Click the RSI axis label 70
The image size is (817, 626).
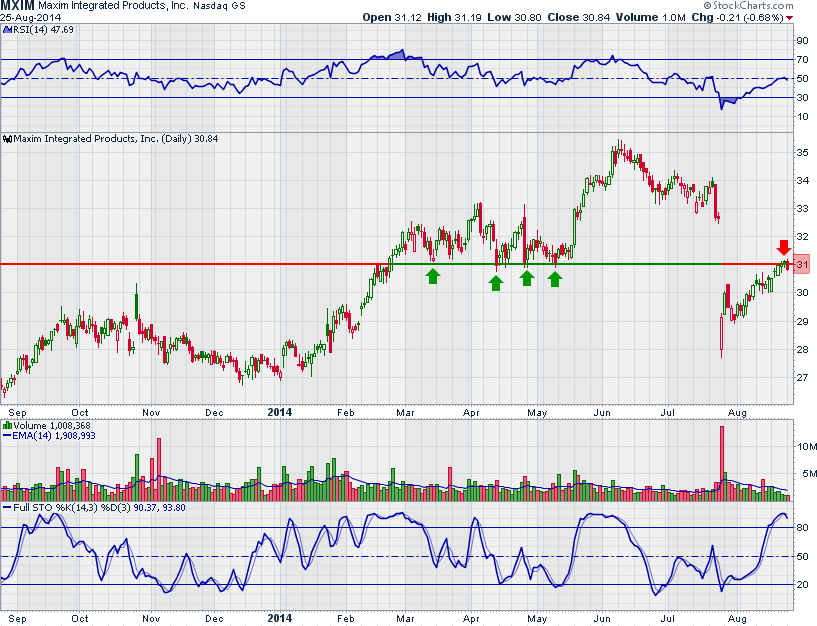pyautogui.click(x=802, y=60)
